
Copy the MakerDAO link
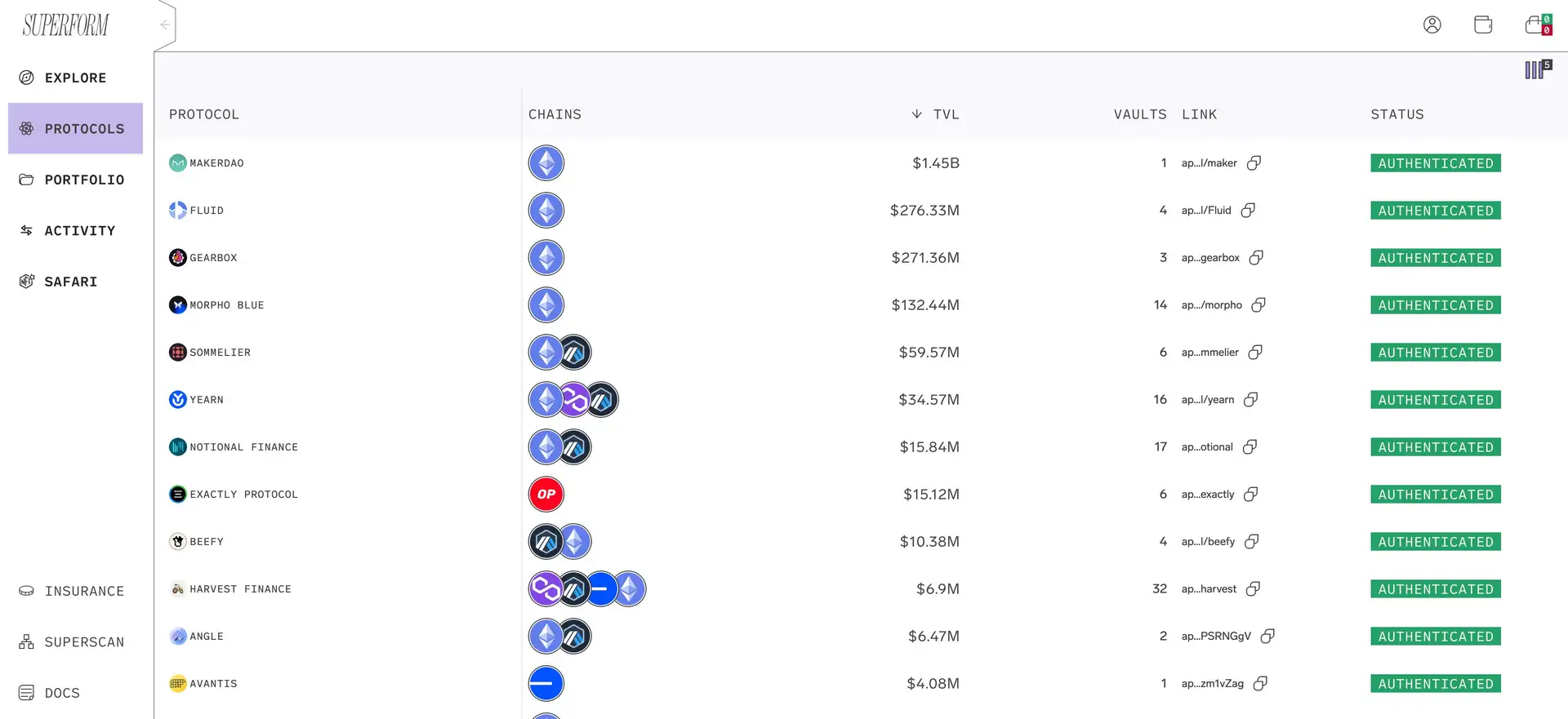click(1254, 163)
